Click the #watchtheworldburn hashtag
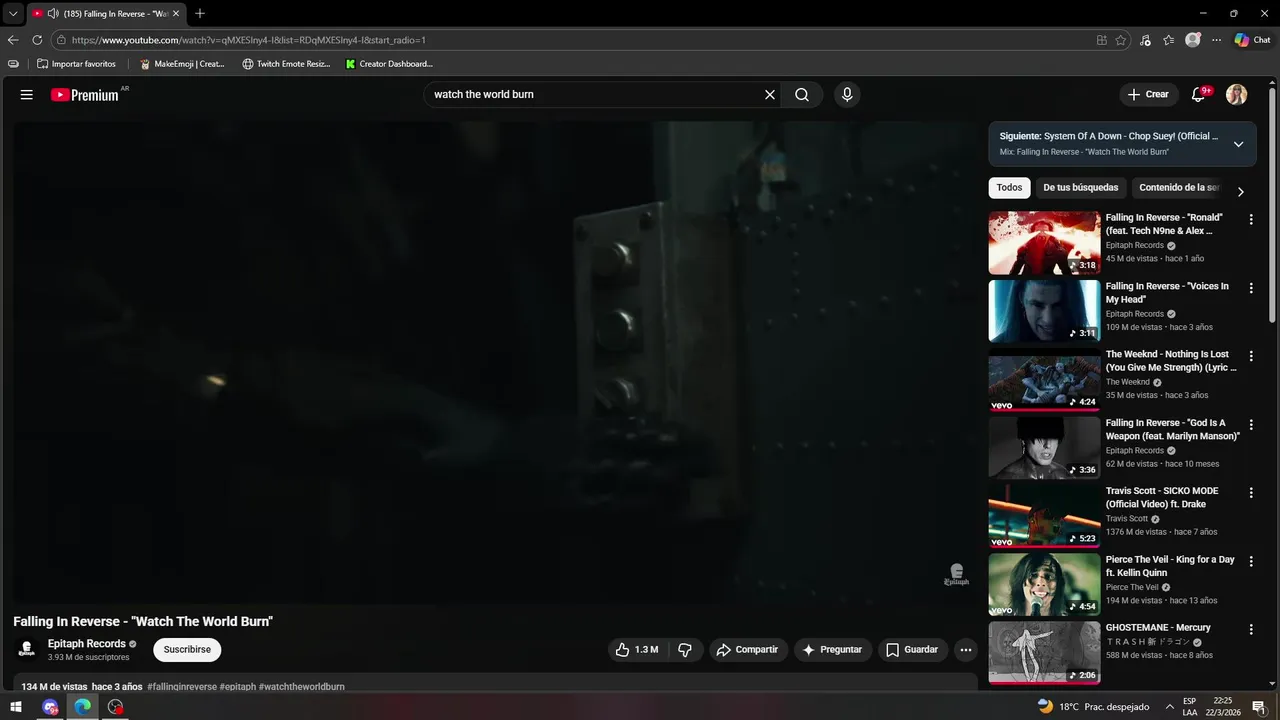The image size is (1280, 720). pos(301,687)
